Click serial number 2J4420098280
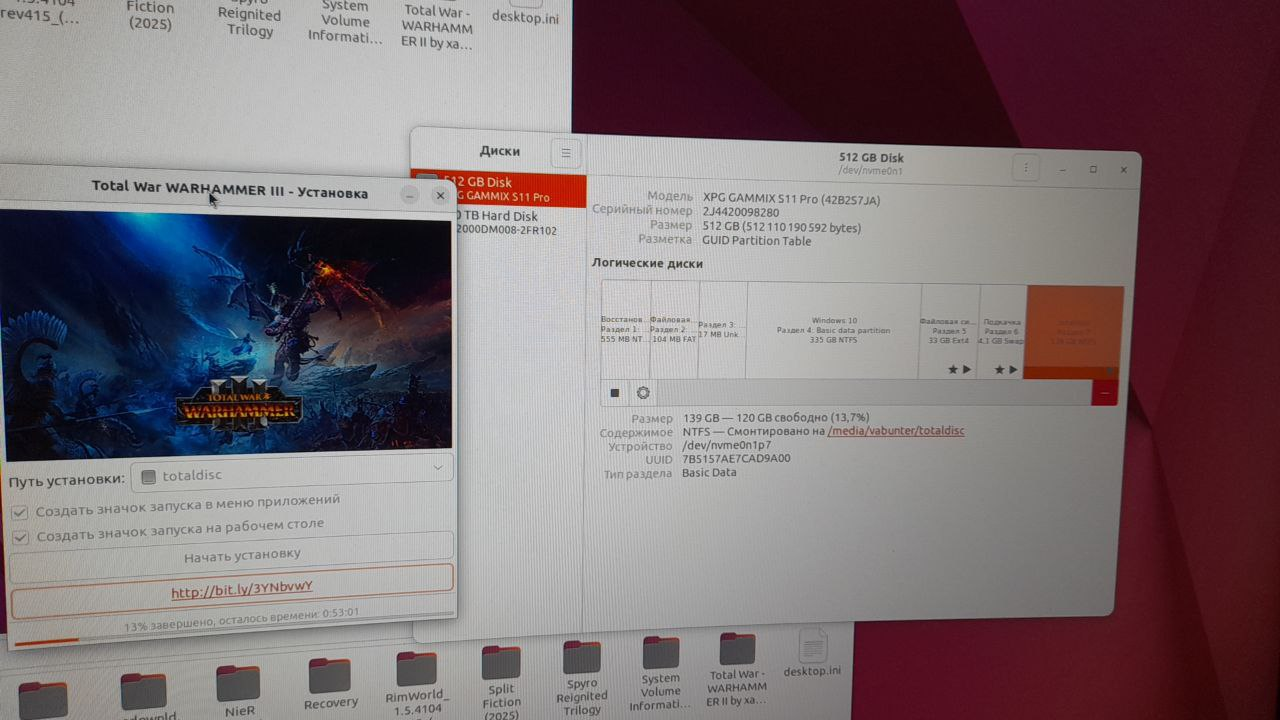1280x720 pixels. [741, 212]
